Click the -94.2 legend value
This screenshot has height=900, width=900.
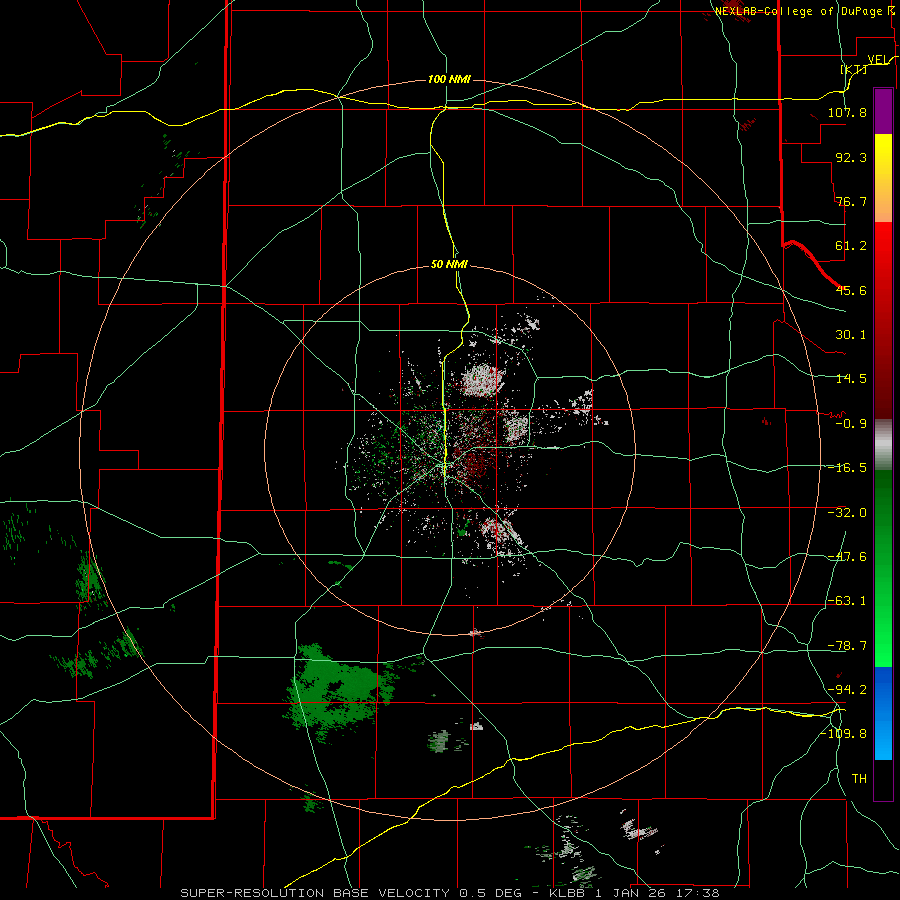(x=847, y=689)
